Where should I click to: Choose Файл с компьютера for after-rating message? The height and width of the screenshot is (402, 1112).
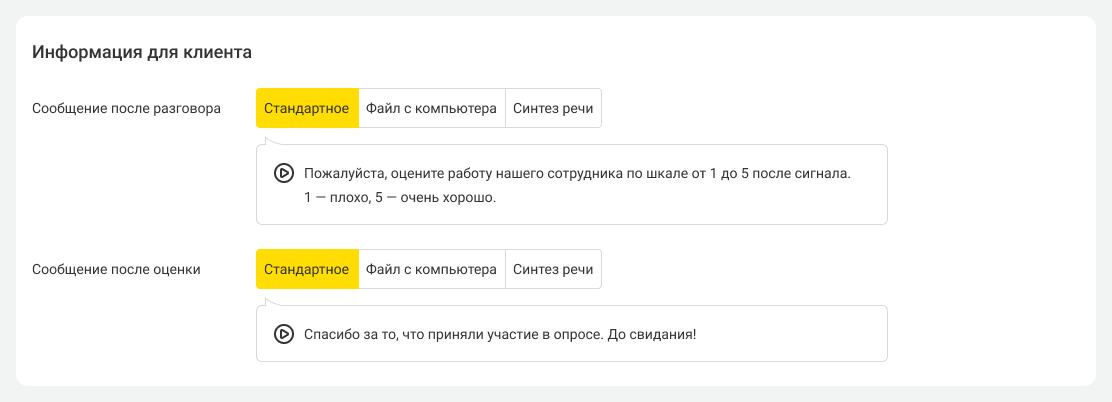point(431,269)
